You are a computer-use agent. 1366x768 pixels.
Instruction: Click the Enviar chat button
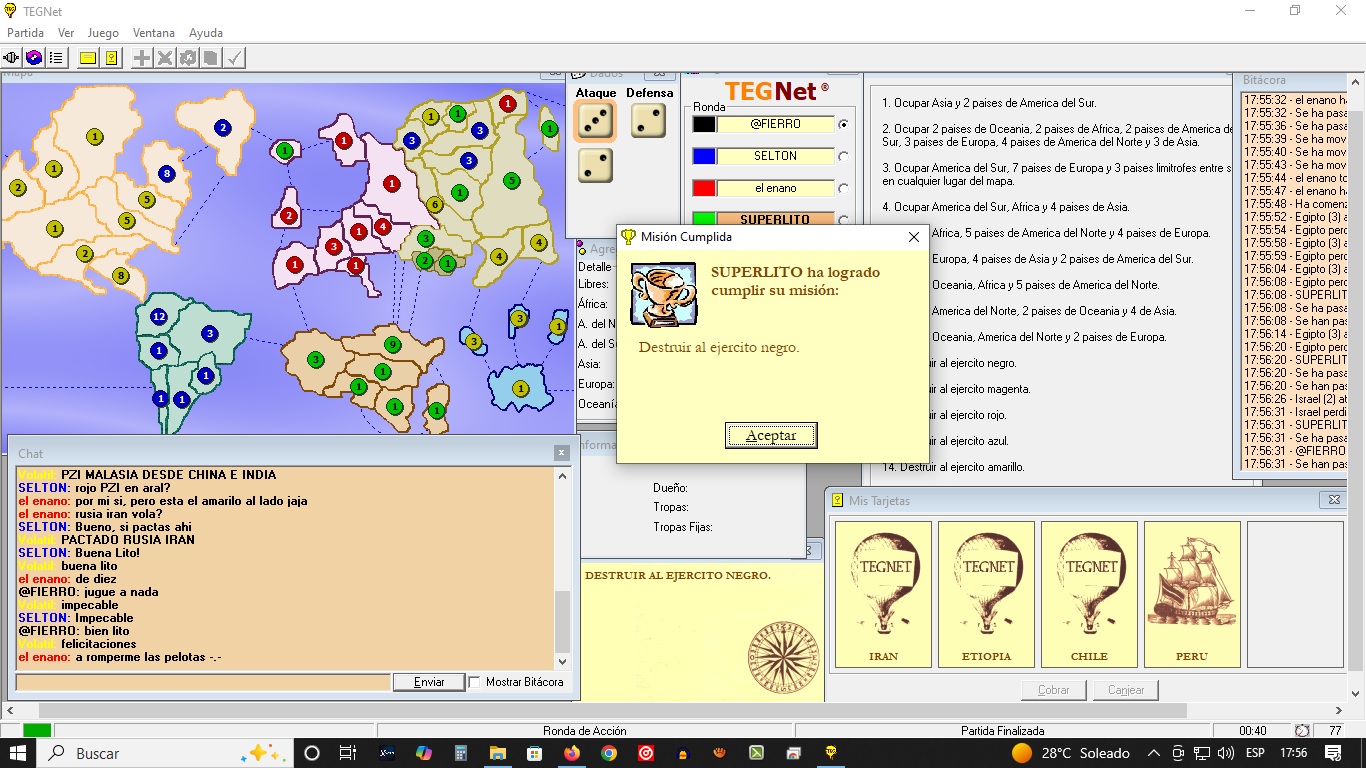[429, 682]
